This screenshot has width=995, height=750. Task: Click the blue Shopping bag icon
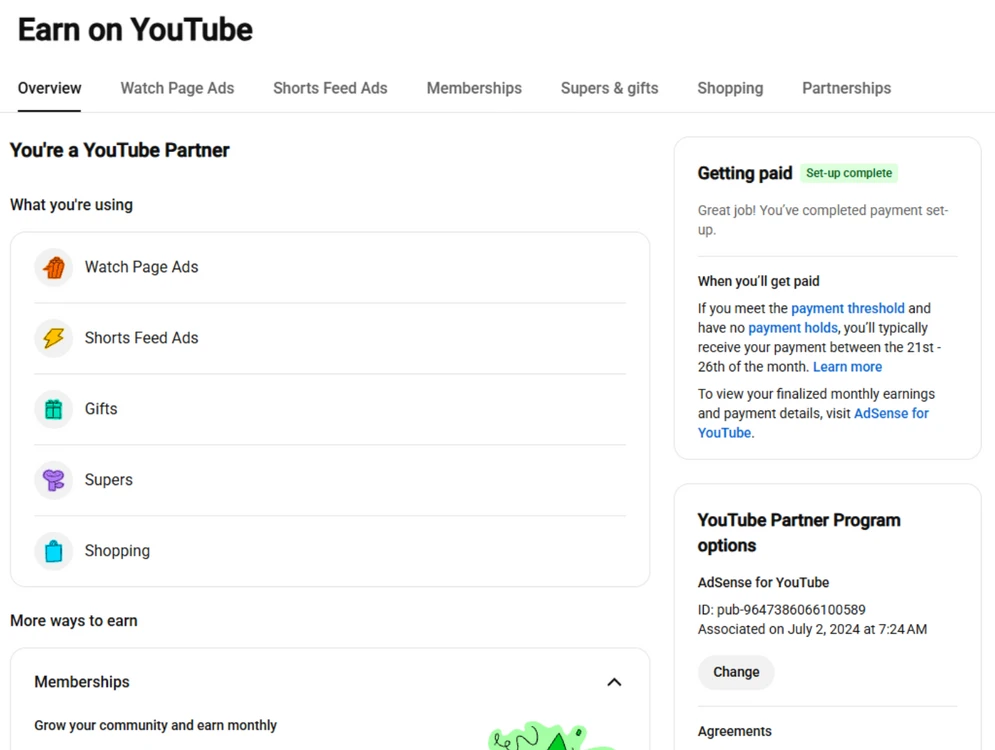54,551
